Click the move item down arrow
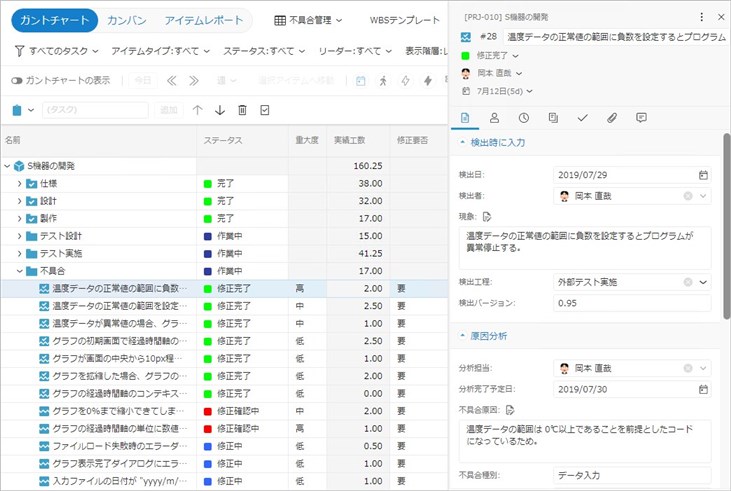The image size is (731, 491). (220, 110)
